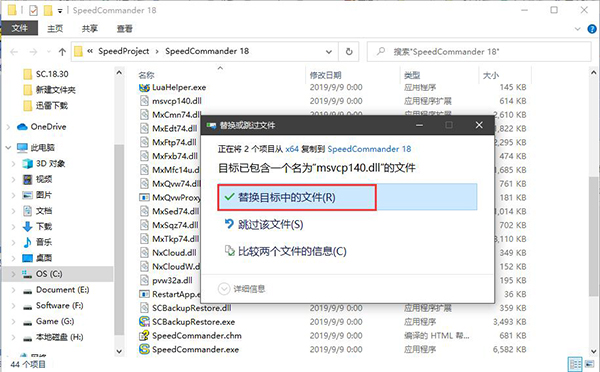Sort files by date modified column

[x=325, y=75]
